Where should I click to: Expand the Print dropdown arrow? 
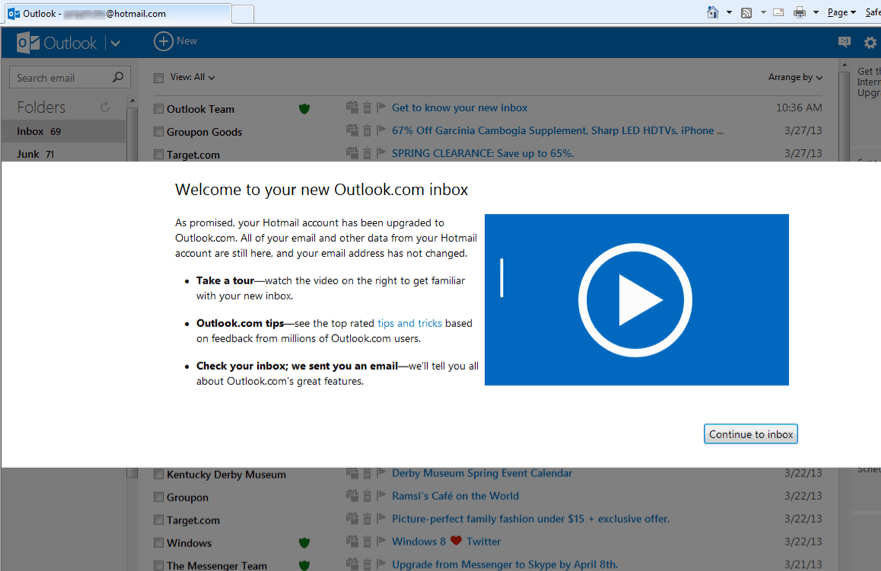tap(815, 12)
